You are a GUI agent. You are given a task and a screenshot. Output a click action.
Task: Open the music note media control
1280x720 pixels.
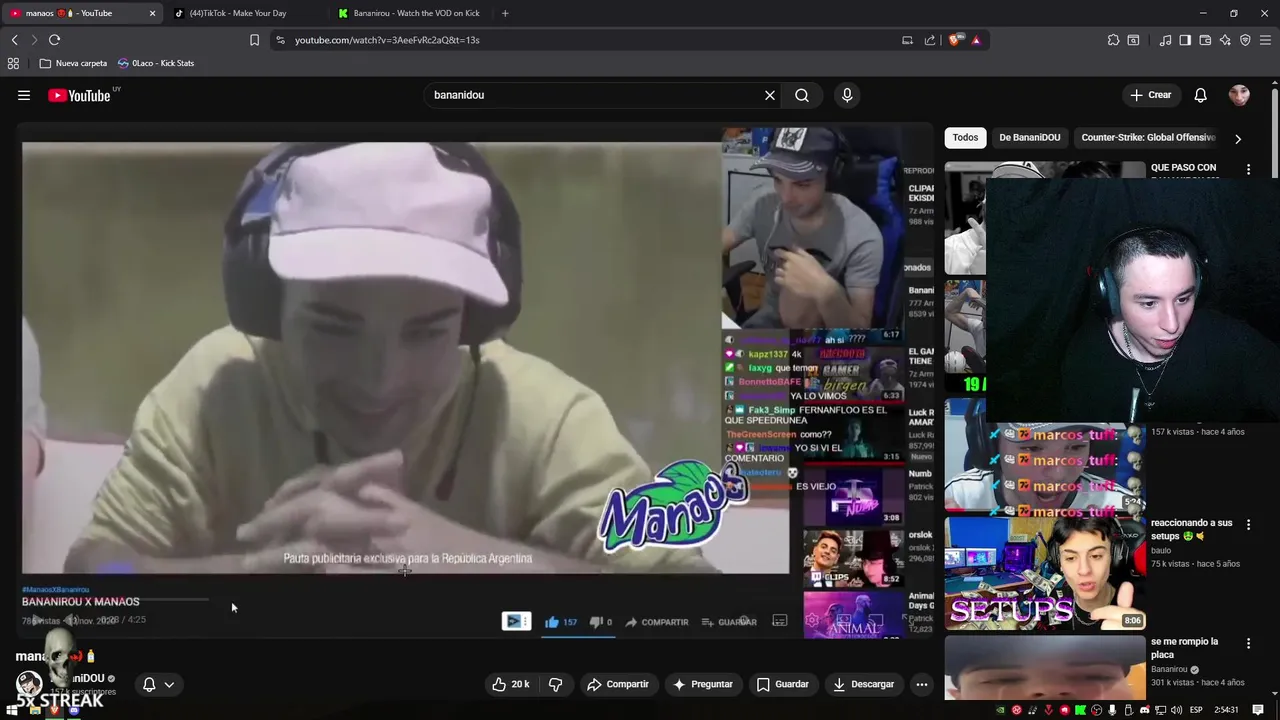pos(1165,40)
